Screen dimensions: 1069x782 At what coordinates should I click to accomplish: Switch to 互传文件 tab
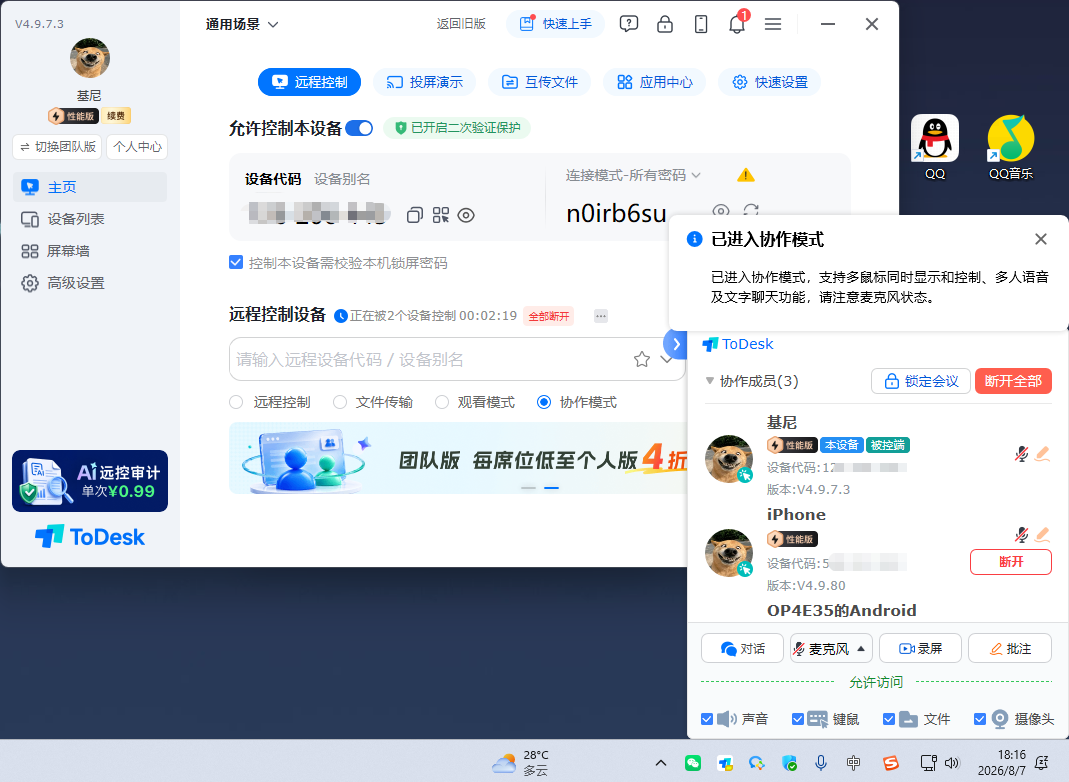click(539, 82)
